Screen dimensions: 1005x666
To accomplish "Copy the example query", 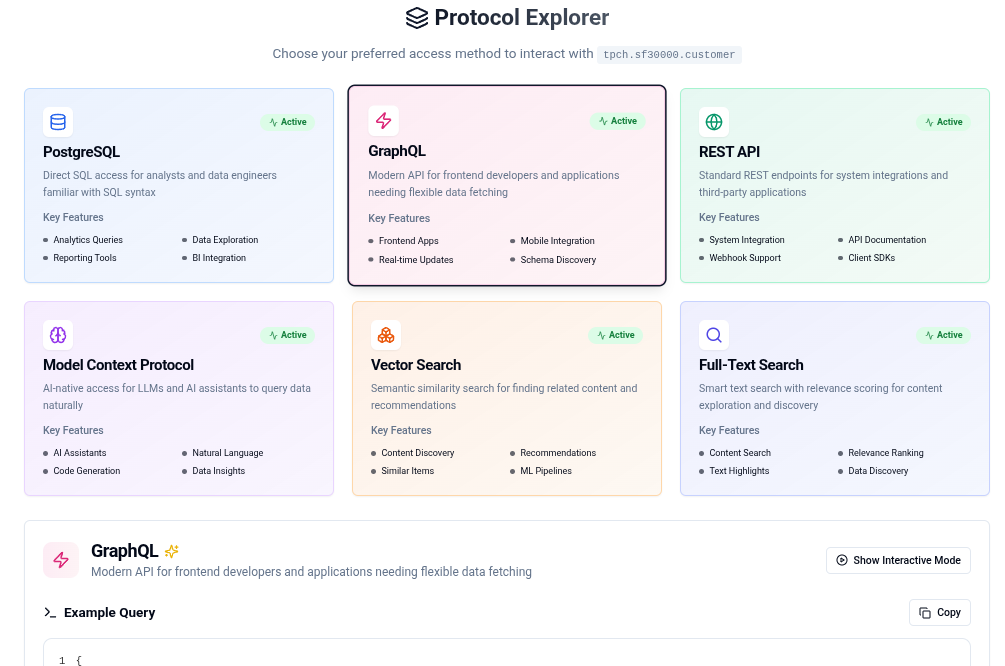I will [x=939, y=613].
